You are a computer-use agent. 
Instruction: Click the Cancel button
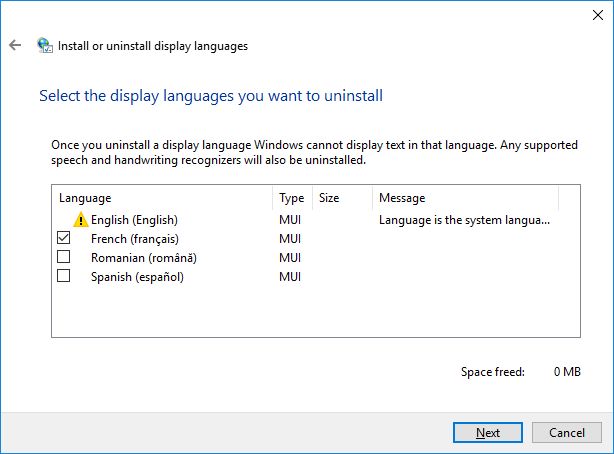(567, 432)
